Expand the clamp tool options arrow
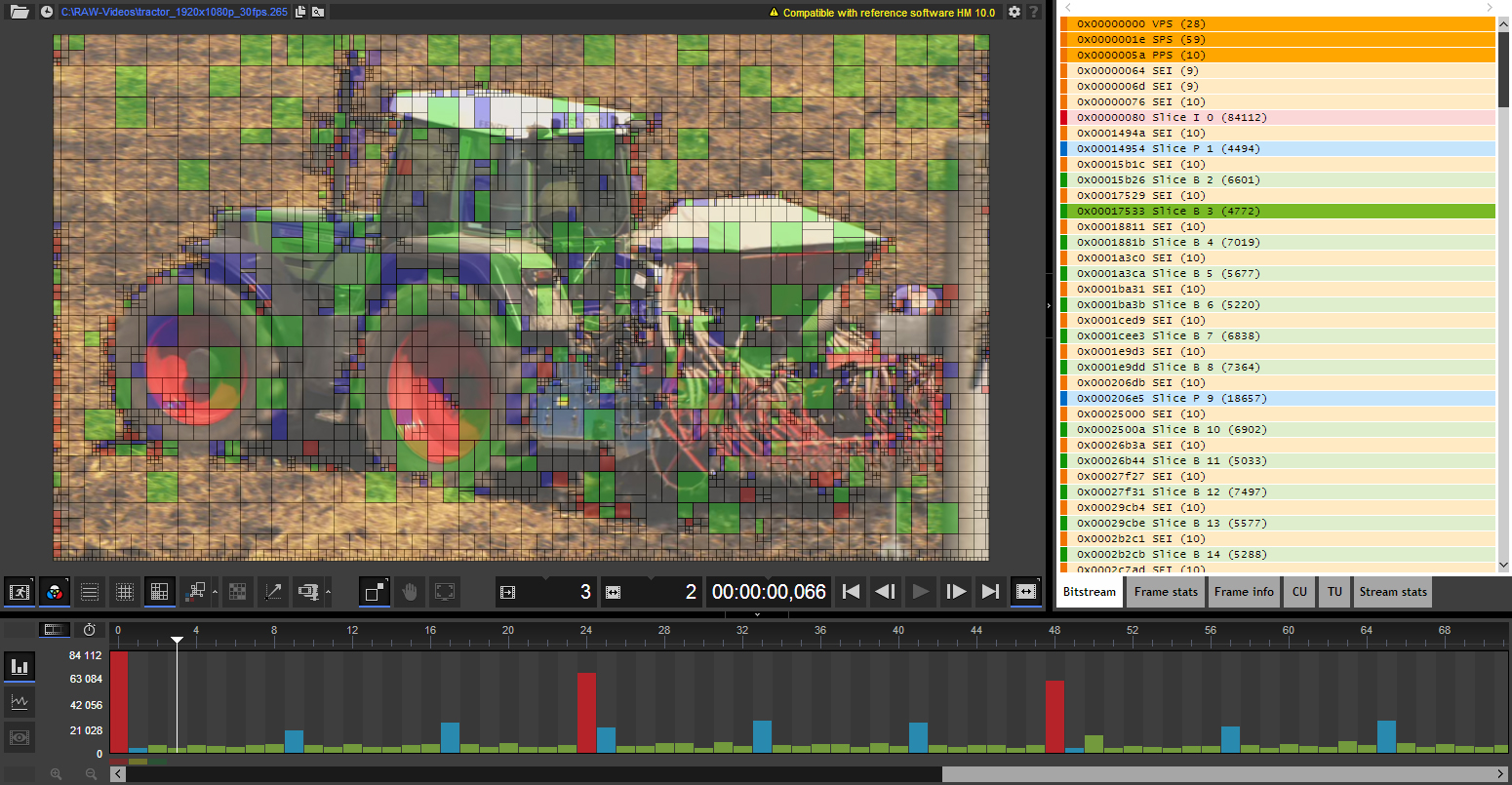The width and height of the screenshot is (1512, 785). pyautogui.click(x=328, y=592)
